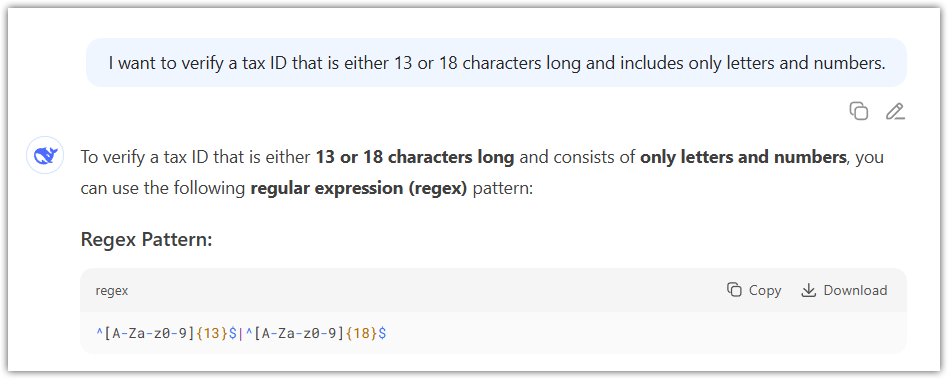Click the second [A-Za-z0-9] character class
Screen dimensions: 948x379
[299, 332]
